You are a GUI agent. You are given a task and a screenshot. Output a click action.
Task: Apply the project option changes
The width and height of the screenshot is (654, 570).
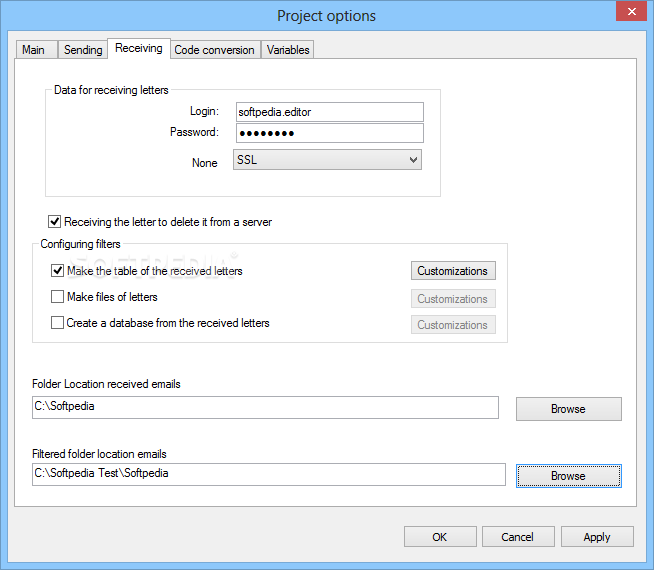(x=596, y=537)
